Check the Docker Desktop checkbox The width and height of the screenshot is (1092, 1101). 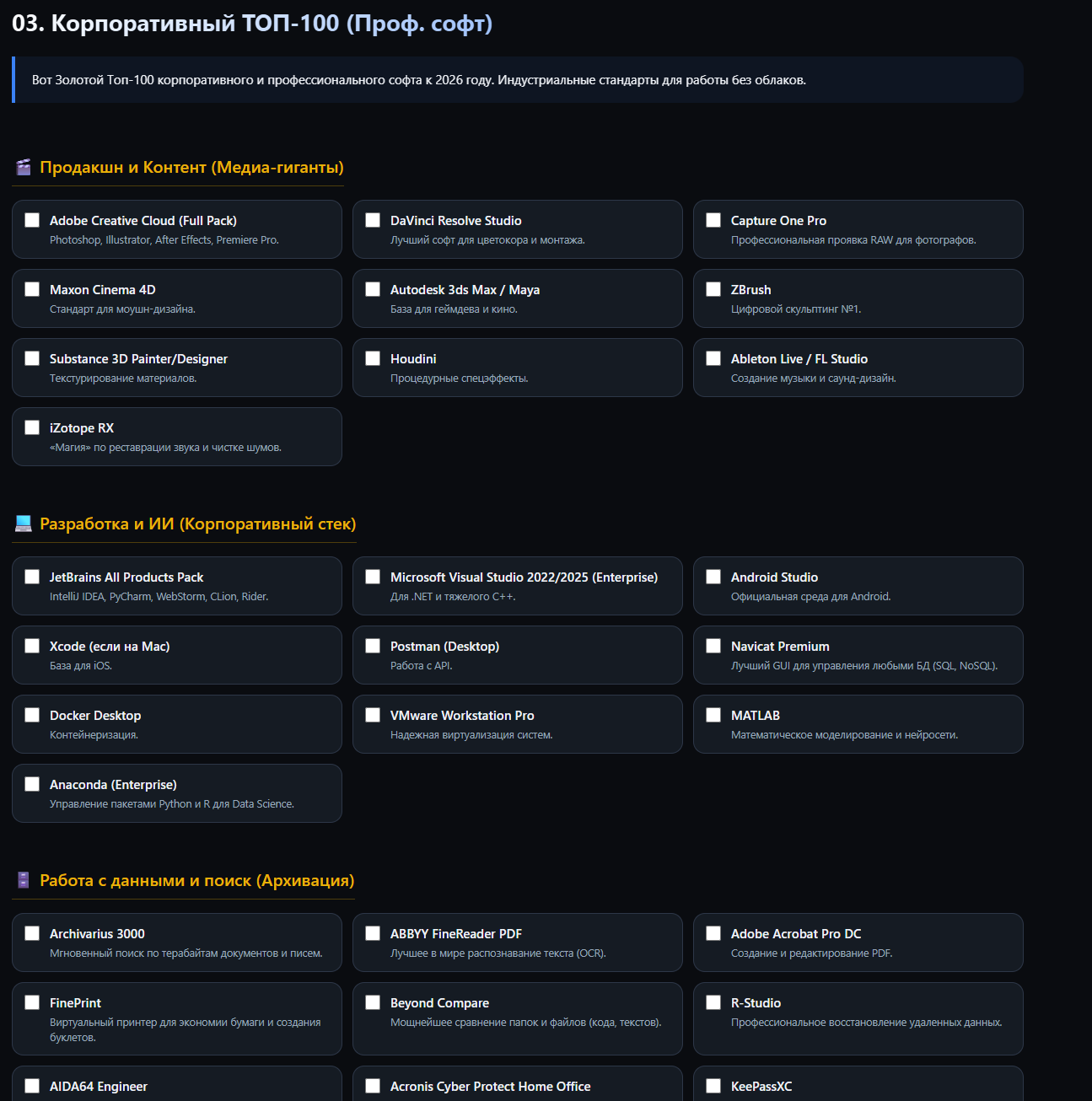coord(32,715)
